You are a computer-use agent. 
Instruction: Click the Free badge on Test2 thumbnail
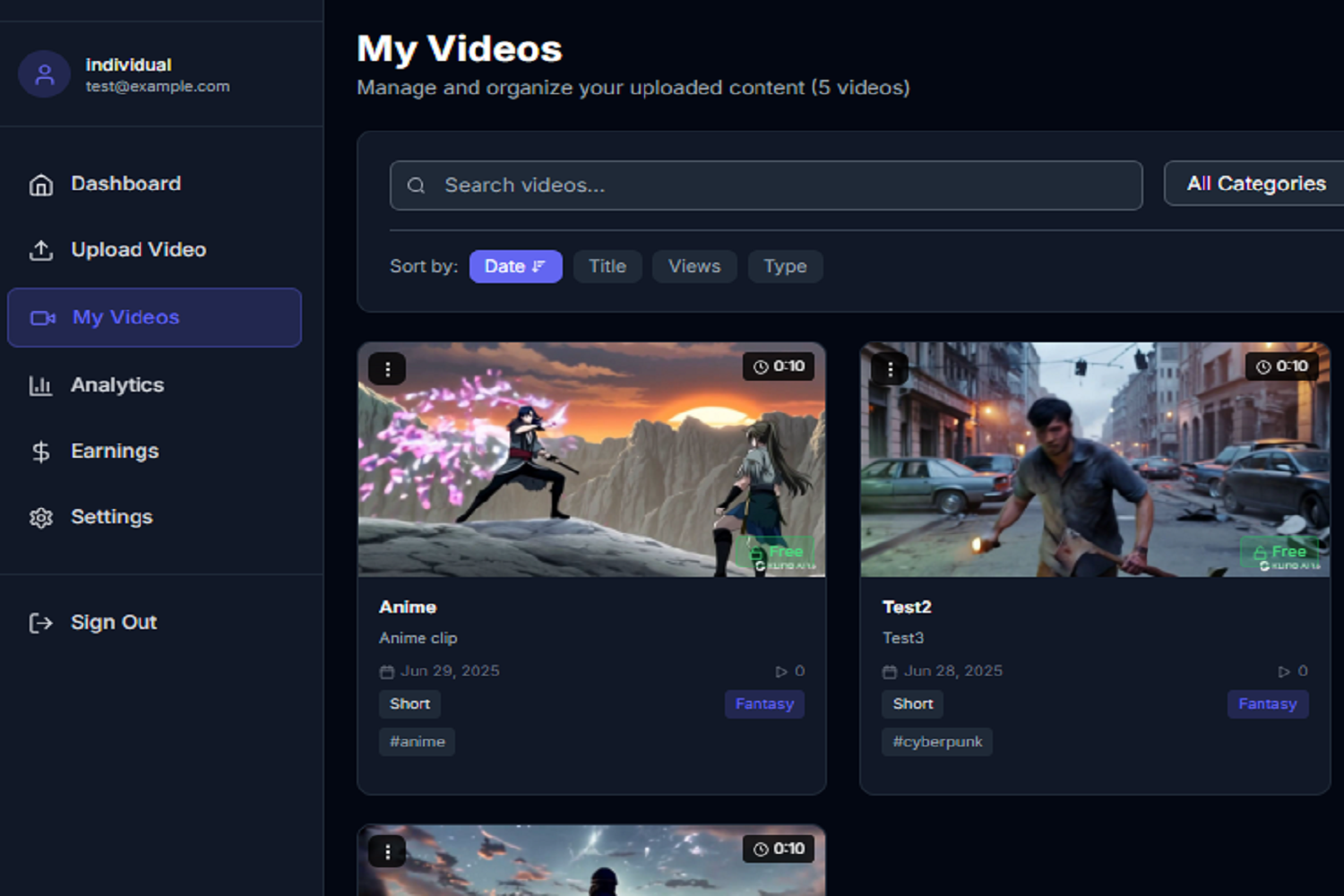pos(1279,552)
